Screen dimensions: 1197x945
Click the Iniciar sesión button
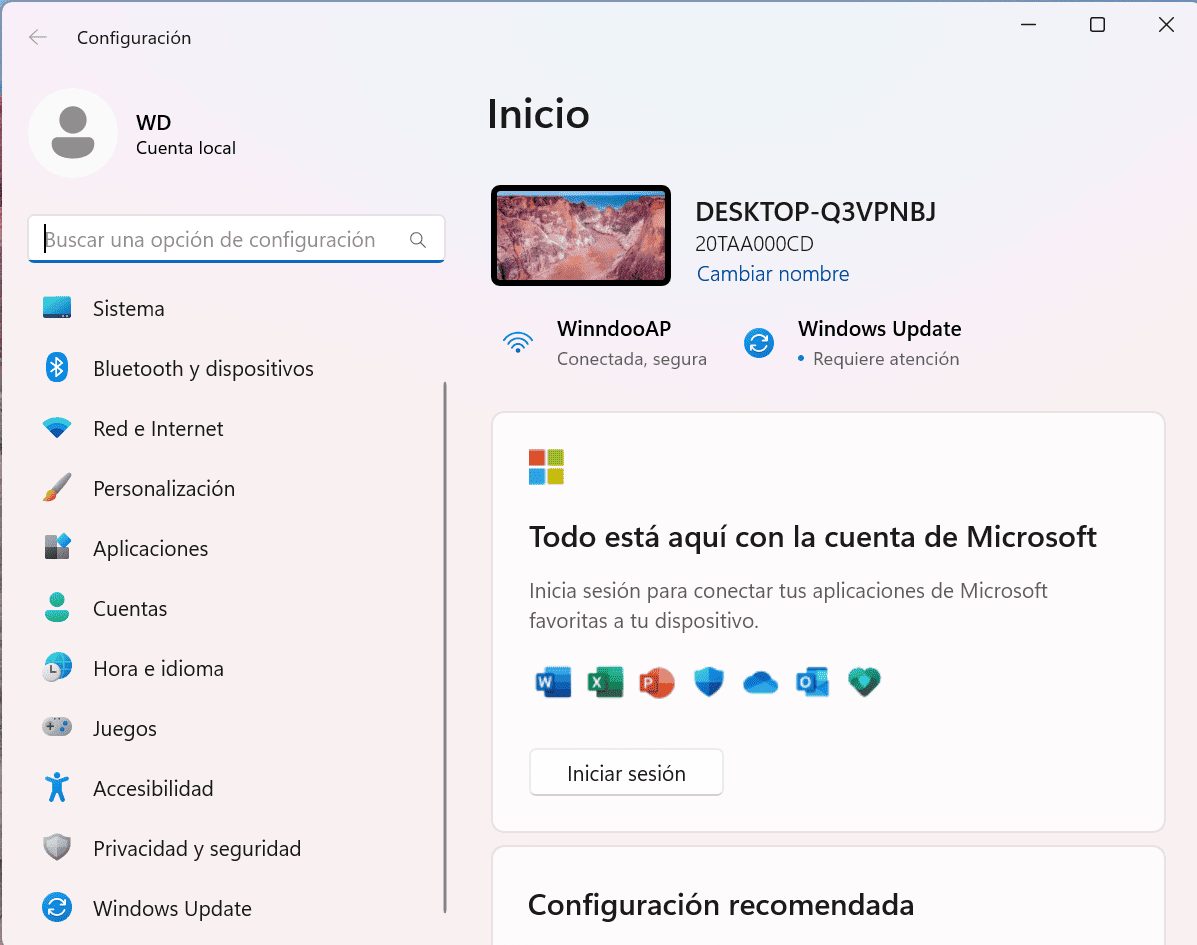(626, 772)
